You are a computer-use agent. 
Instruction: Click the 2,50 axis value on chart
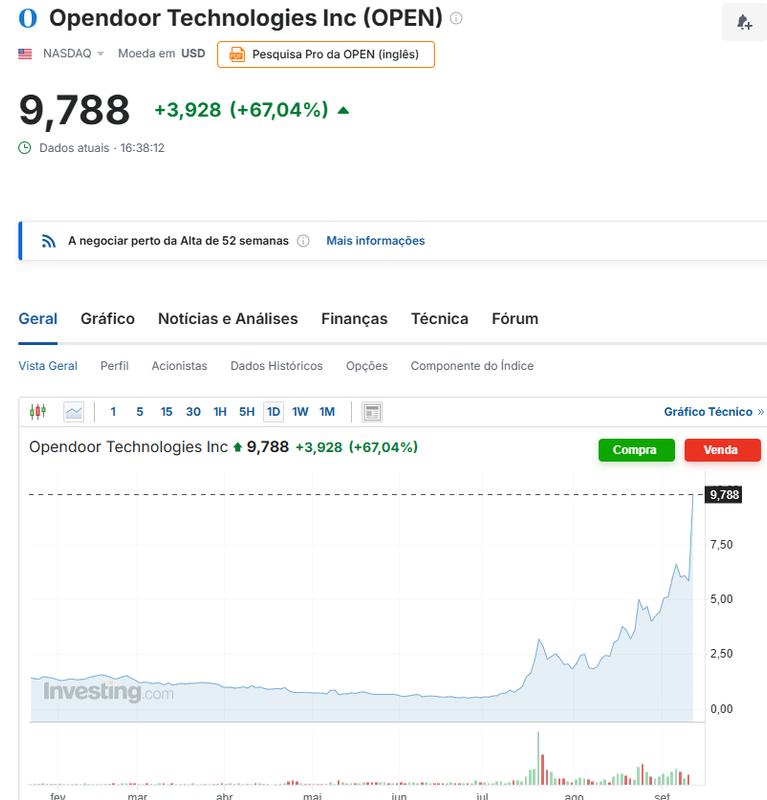coord(721,654)
